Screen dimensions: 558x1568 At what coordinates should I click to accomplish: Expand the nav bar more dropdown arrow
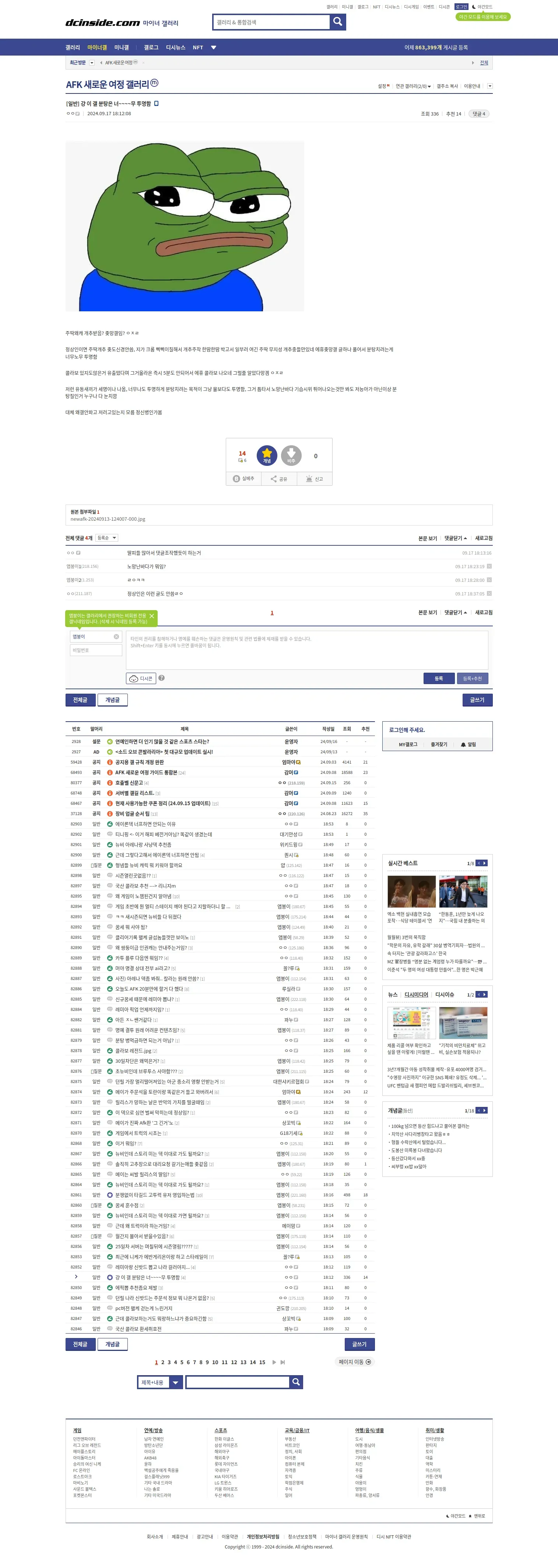click(x=213, y=47)
